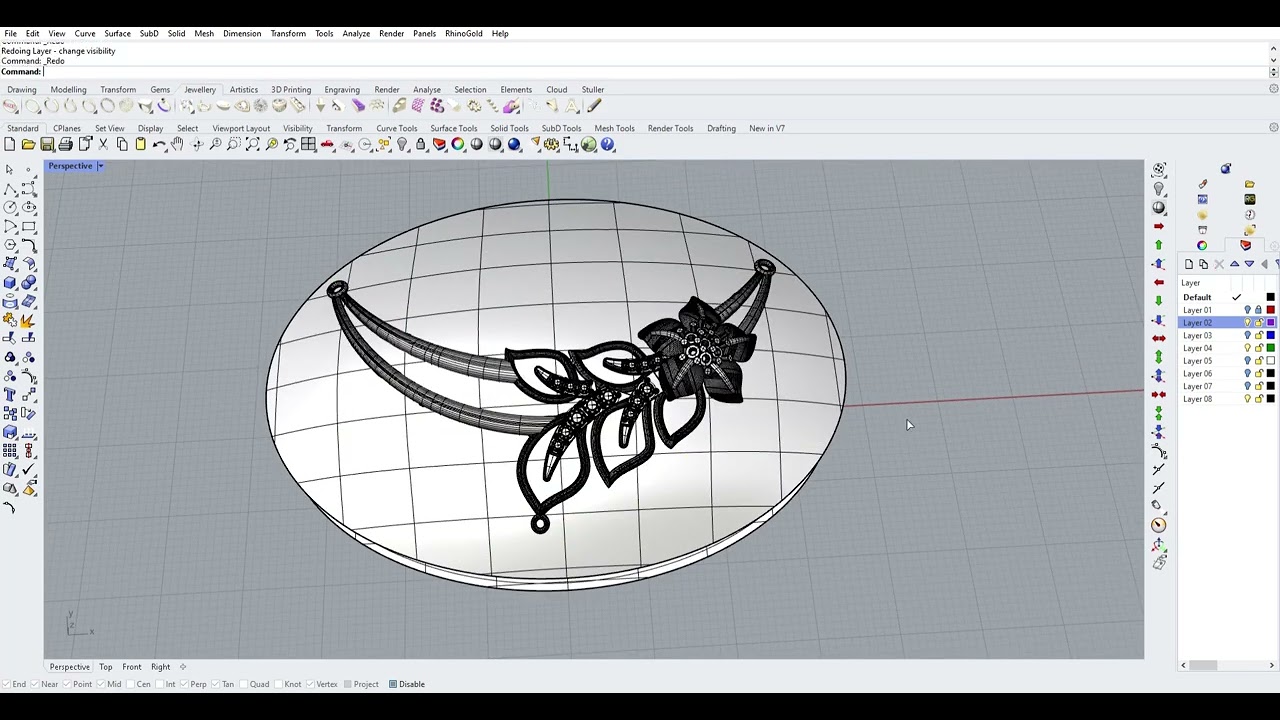Viewport: 1280px width, 720px height.
Task: Create a new layer with the page icon
Action: coord(1189,264)
